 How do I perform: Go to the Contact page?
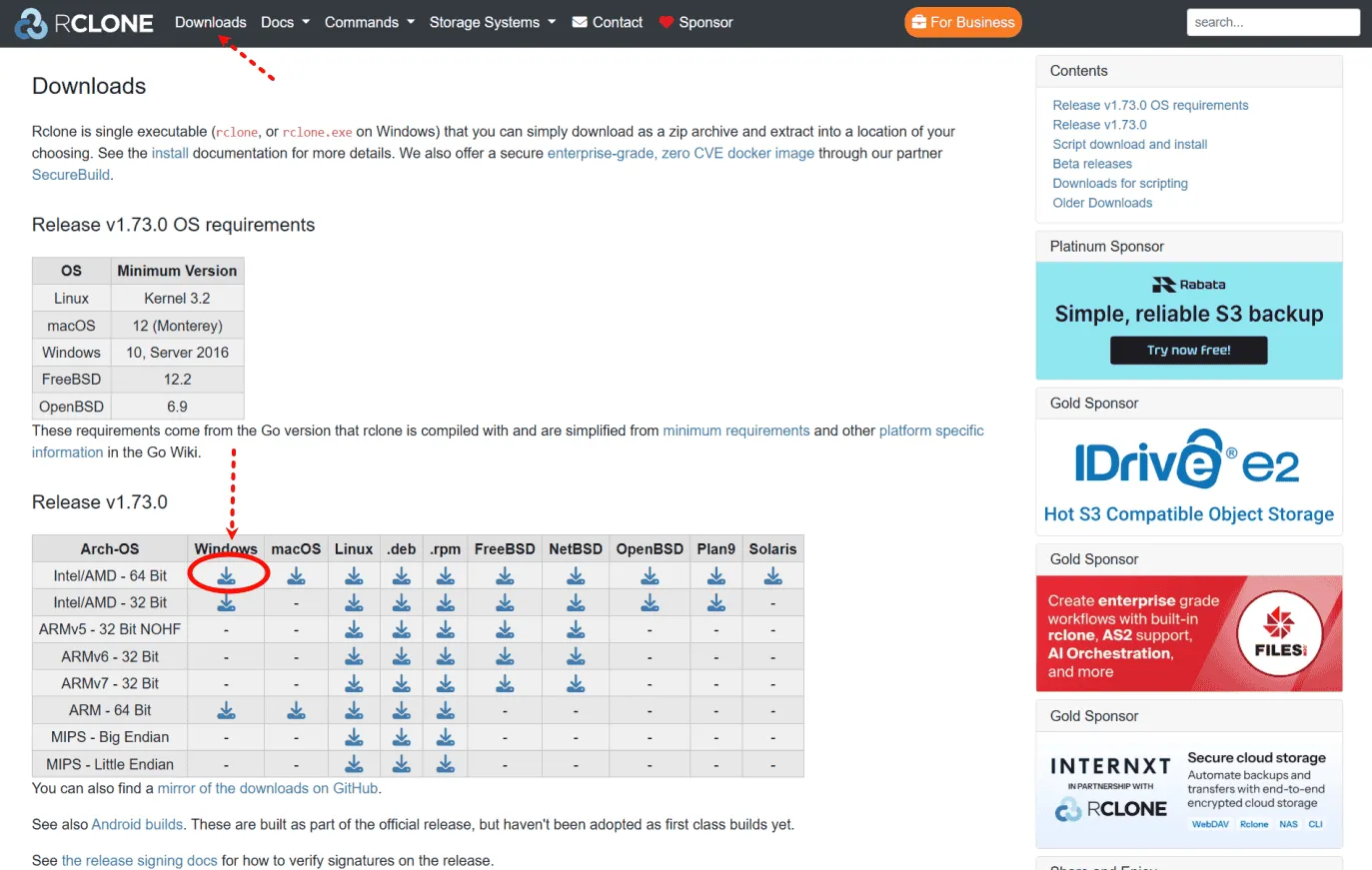tap(608, 22)
